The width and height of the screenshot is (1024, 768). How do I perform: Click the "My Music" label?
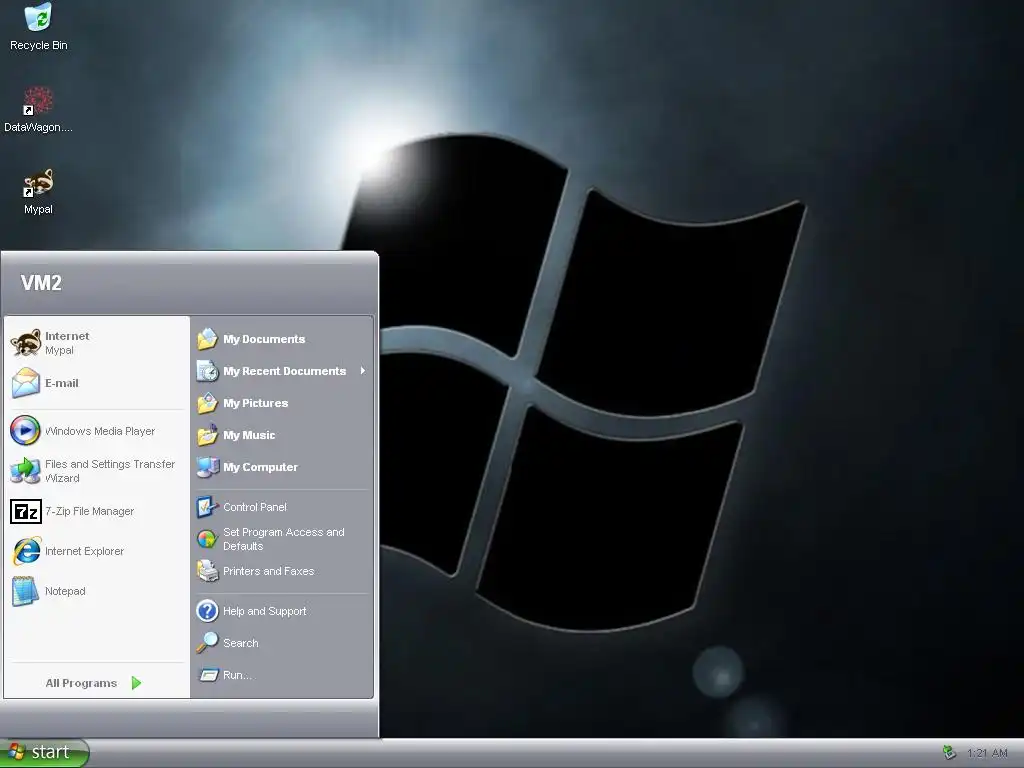click(249, 435)
